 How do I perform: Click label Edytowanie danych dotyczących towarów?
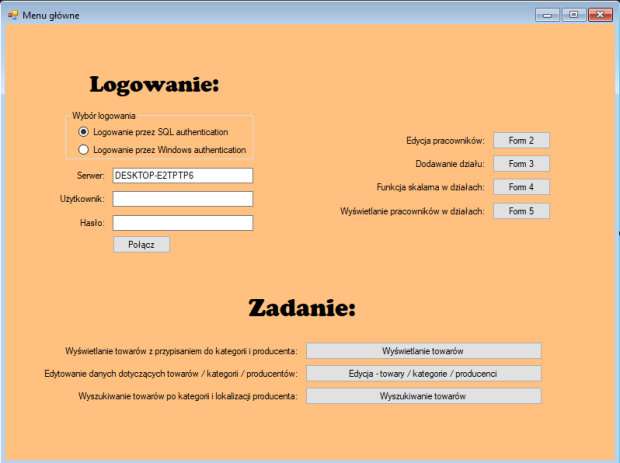tap(171, 374)
